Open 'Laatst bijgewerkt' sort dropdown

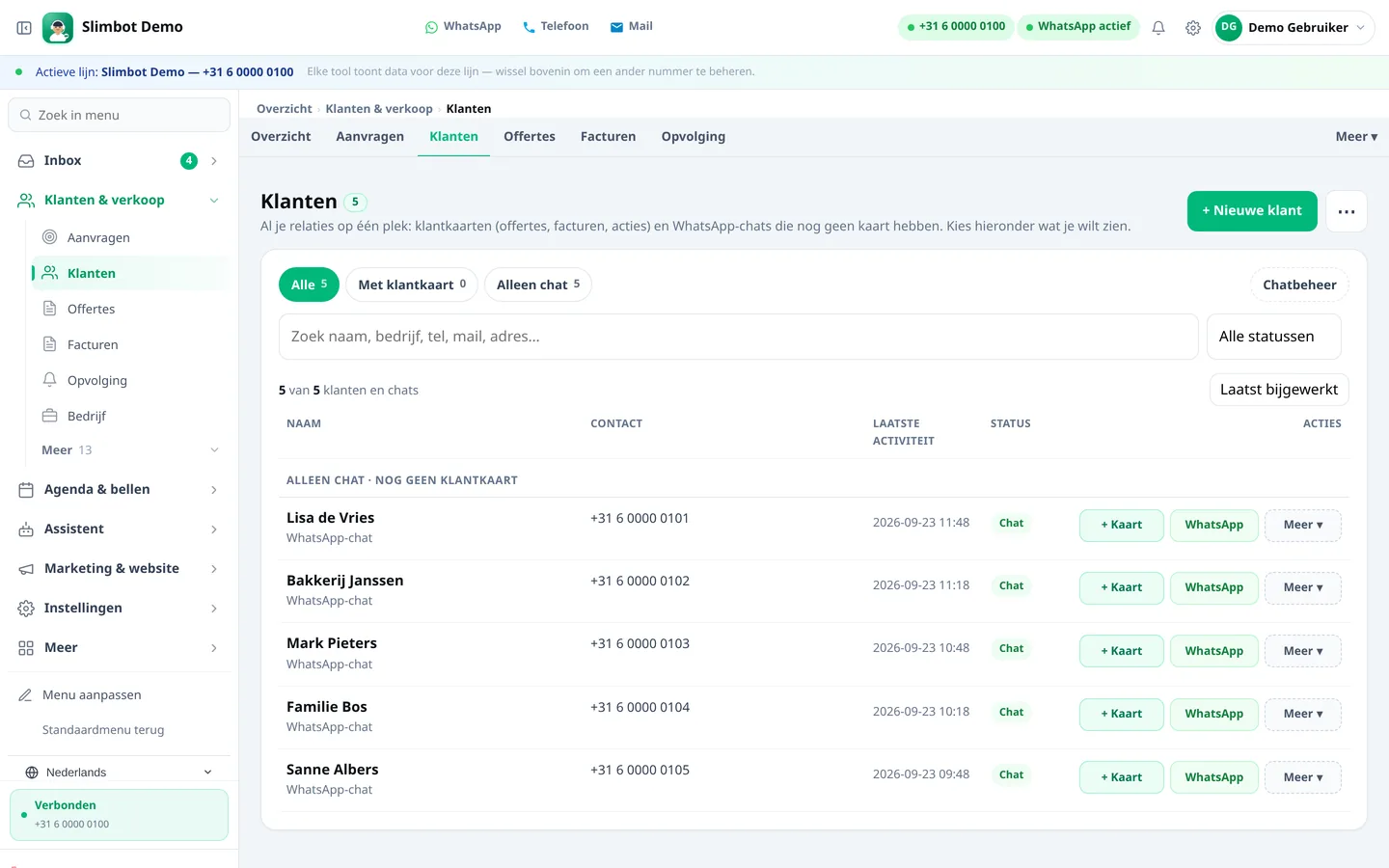[x=1279, y=390]
